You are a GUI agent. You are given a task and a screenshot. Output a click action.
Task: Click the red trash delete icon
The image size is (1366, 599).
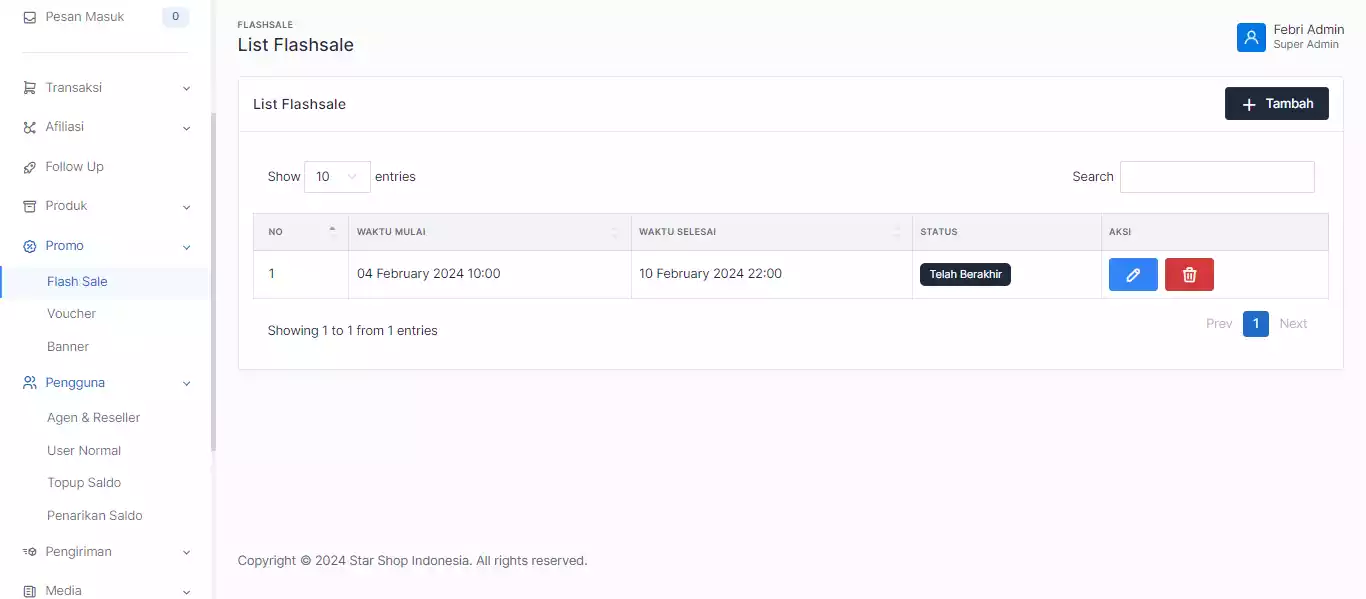(x=1189, y=275)
